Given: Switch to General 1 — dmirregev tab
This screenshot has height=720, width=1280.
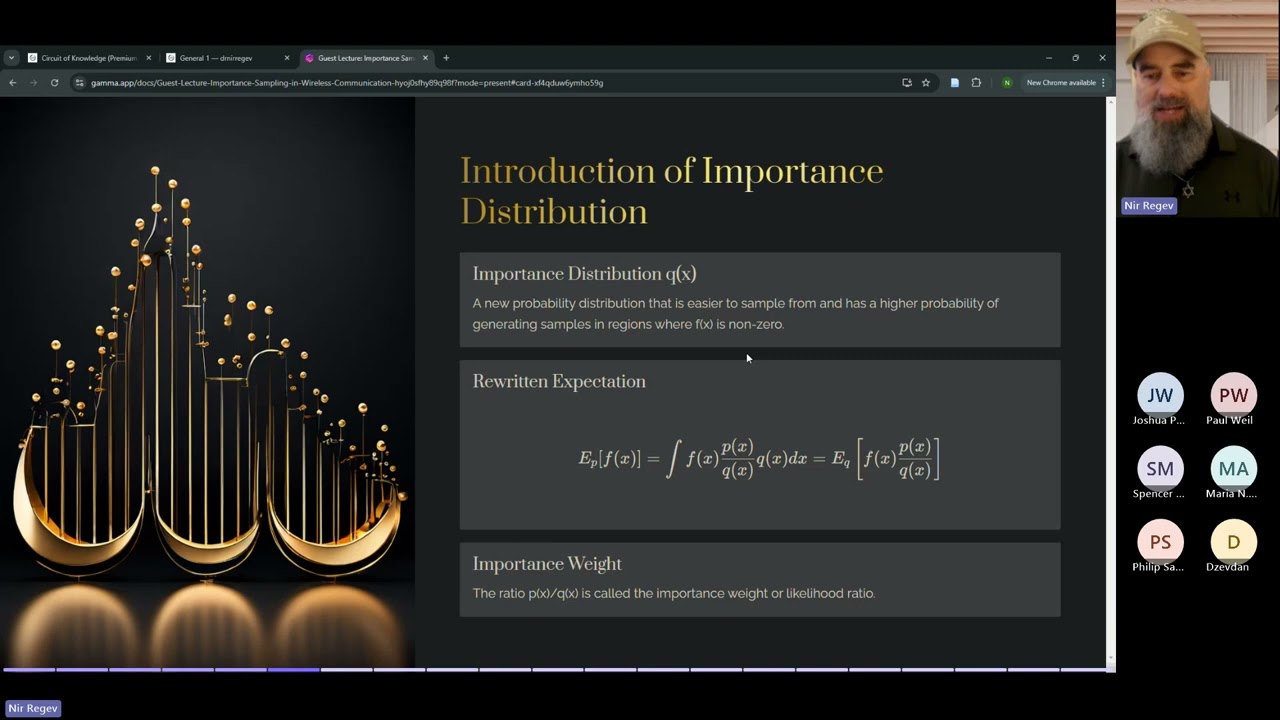Looking at the screenshot, I should (227, 58).
